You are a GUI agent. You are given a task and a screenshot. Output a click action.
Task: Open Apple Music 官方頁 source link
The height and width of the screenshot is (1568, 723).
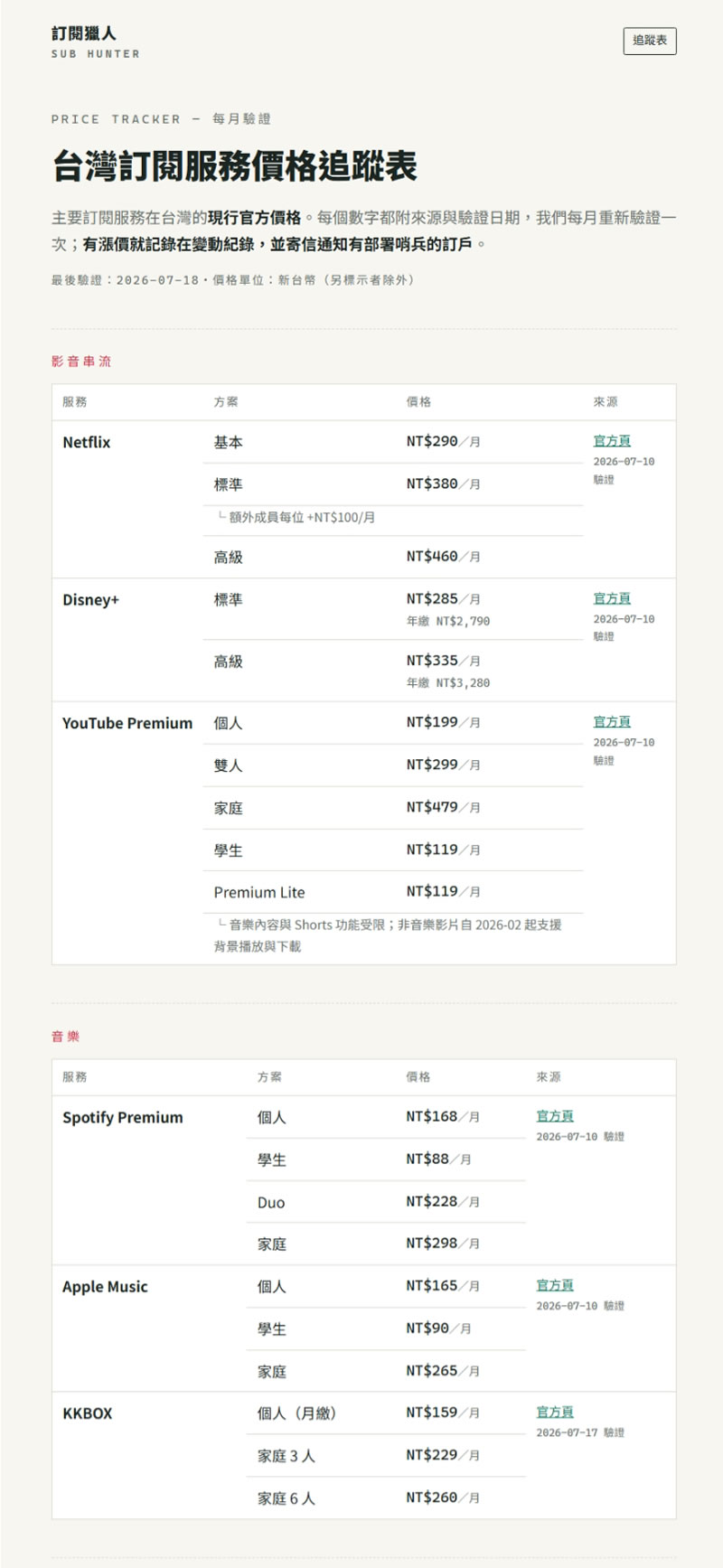click(555, 1285)
